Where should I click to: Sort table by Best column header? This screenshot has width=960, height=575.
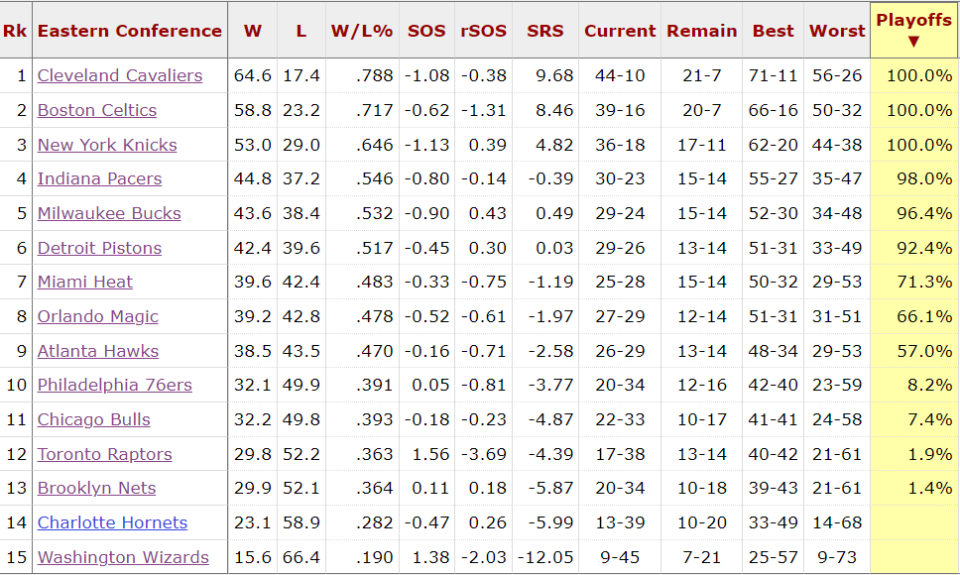[773, 31]
